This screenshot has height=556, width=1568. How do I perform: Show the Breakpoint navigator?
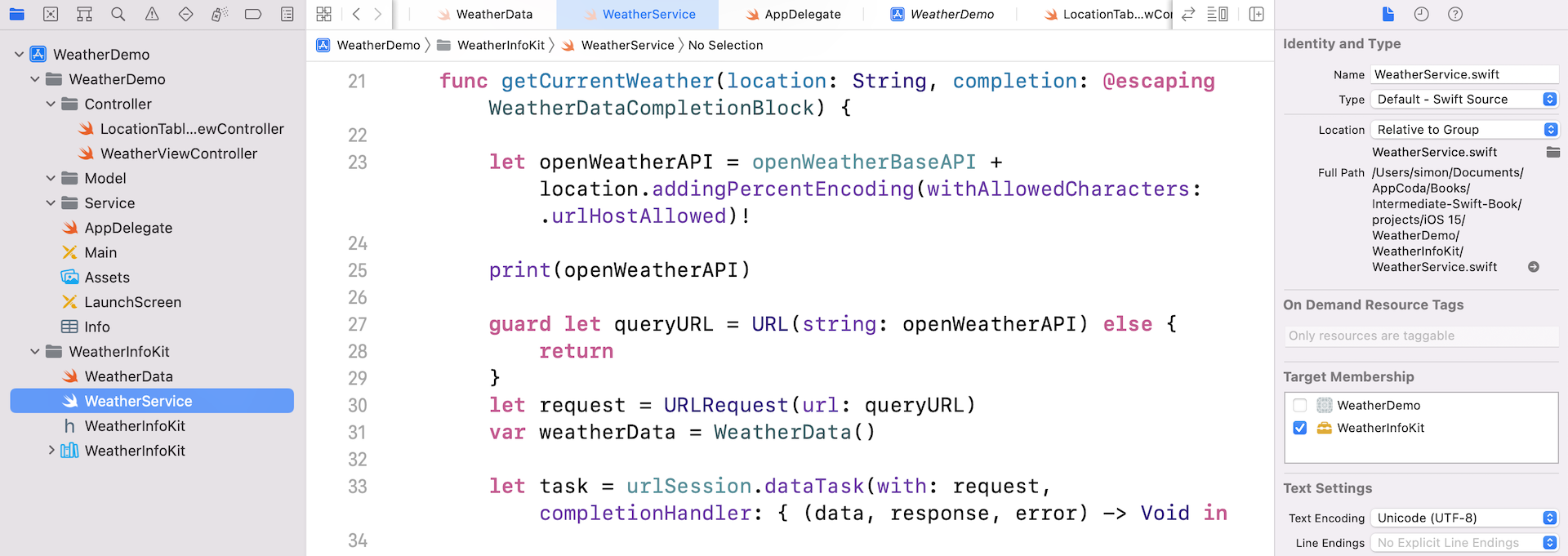(x=253, y=14)
